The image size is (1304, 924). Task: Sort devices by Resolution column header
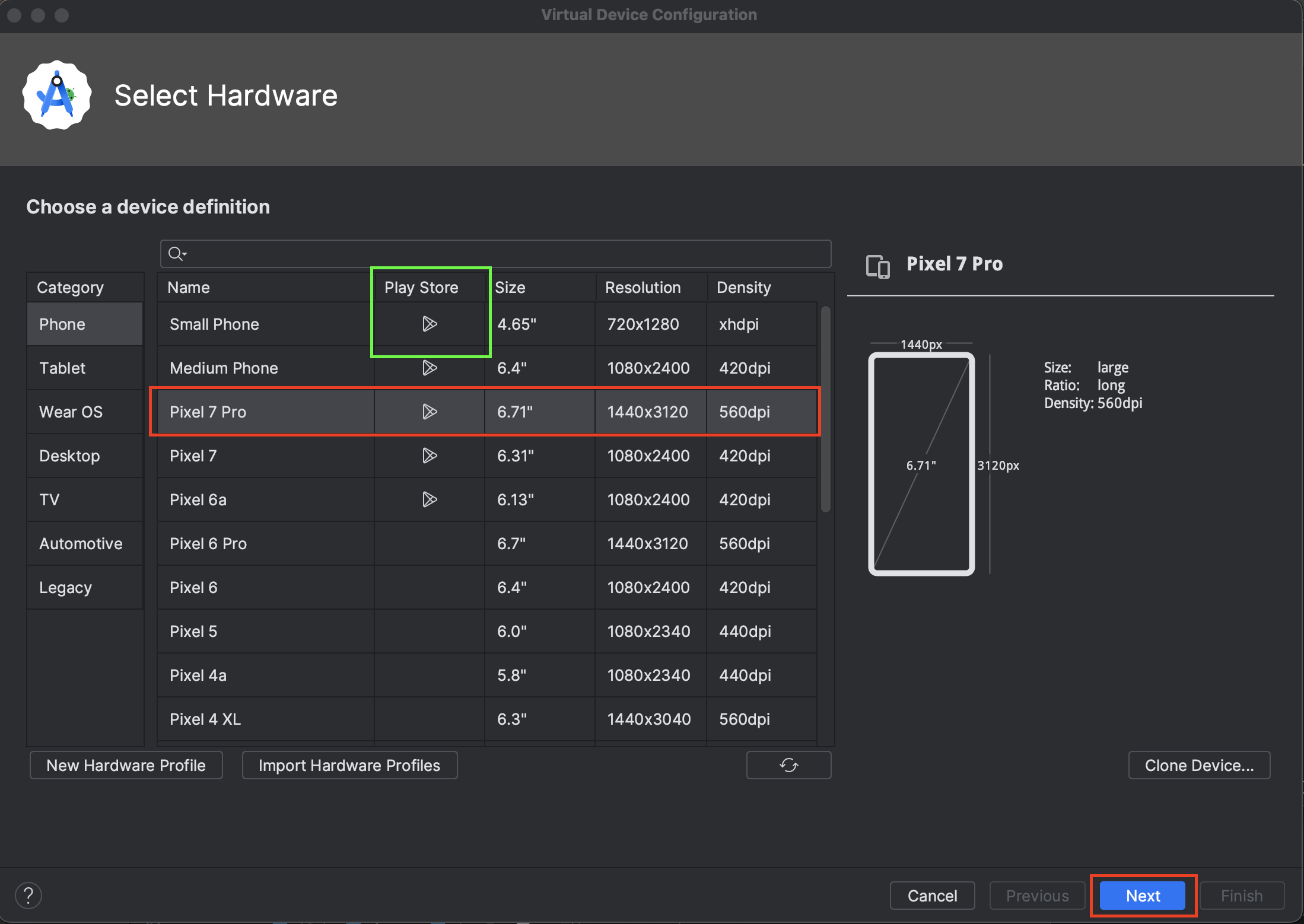pos(643,287)
